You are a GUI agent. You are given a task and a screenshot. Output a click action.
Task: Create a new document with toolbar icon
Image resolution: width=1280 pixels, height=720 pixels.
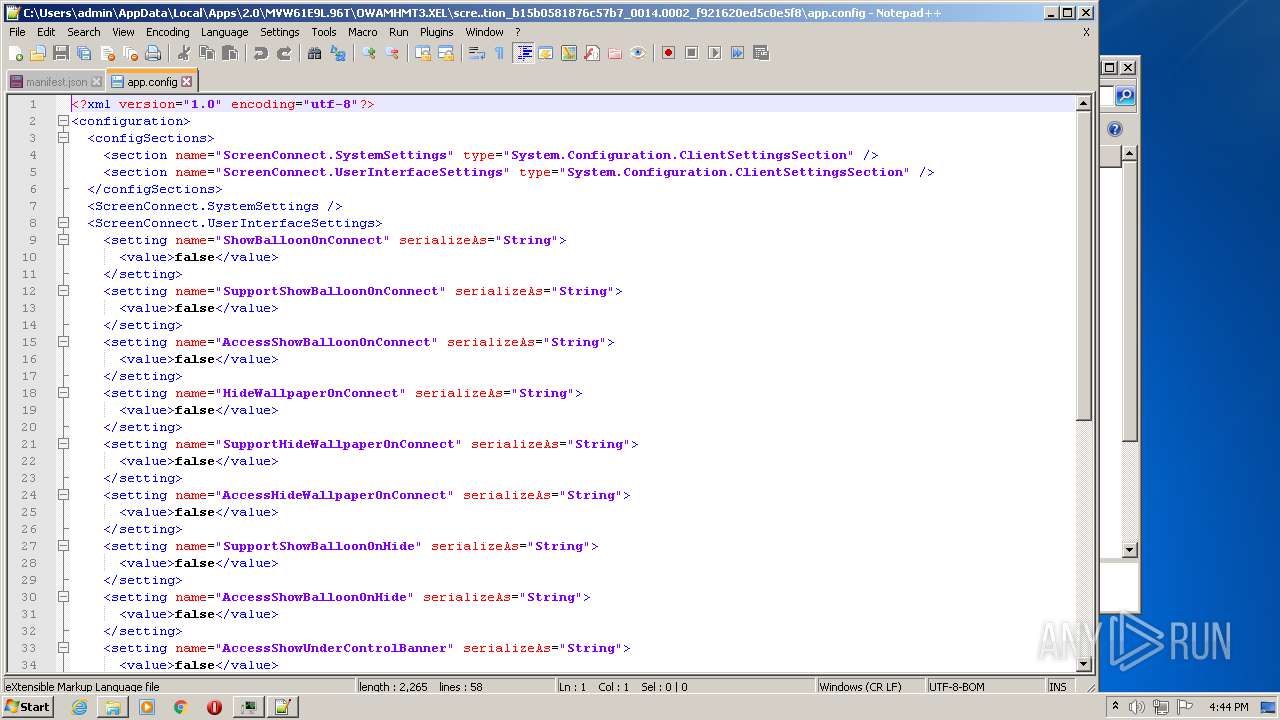pyautogui.click(x=16, y=53)
